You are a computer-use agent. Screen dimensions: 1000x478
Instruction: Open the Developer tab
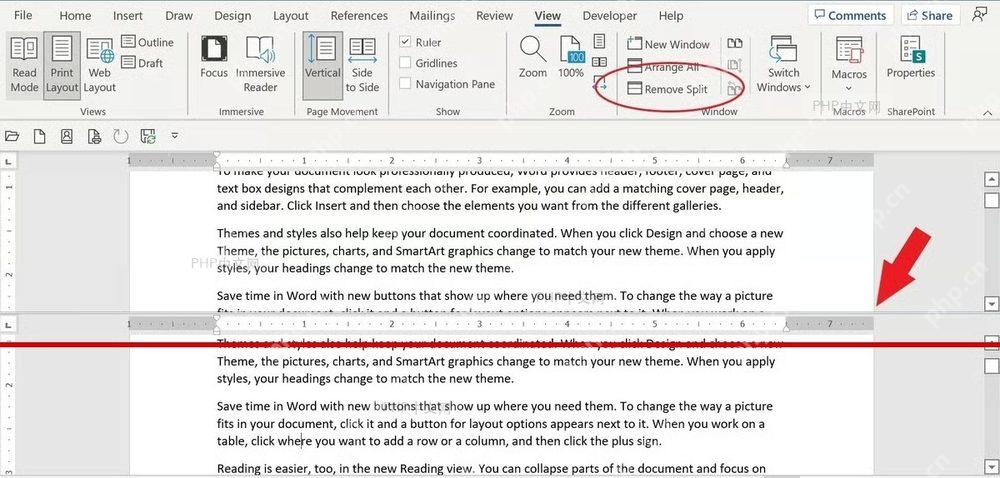point(610,15)
